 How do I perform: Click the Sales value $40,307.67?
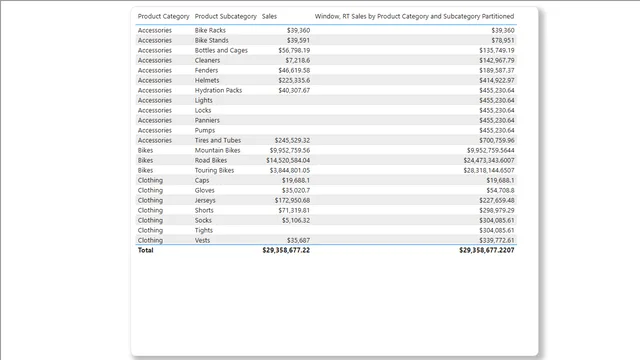click(294, 90)
